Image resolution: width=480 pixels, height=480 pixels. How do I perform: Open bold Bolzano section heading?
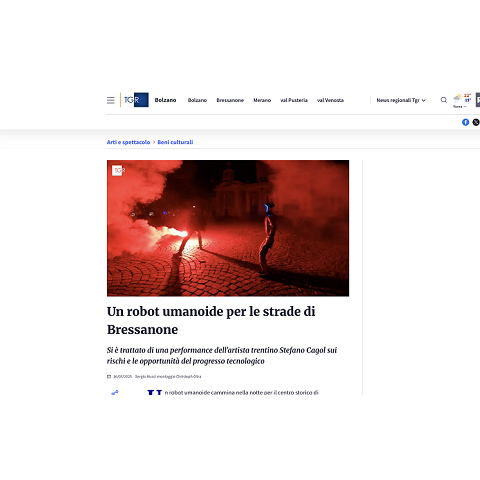coord(165,100)
